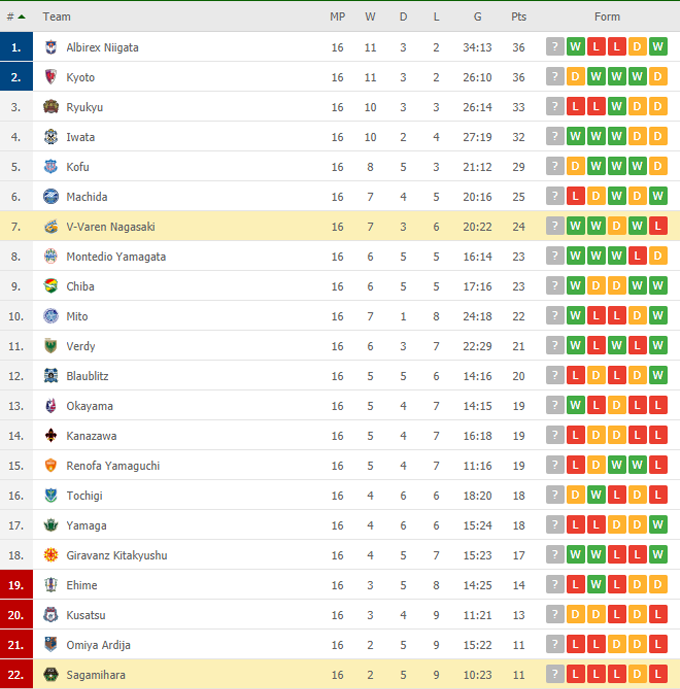The image size is (680, 689).
Task: Sort table by Pts column header
Action: (518, 17)
